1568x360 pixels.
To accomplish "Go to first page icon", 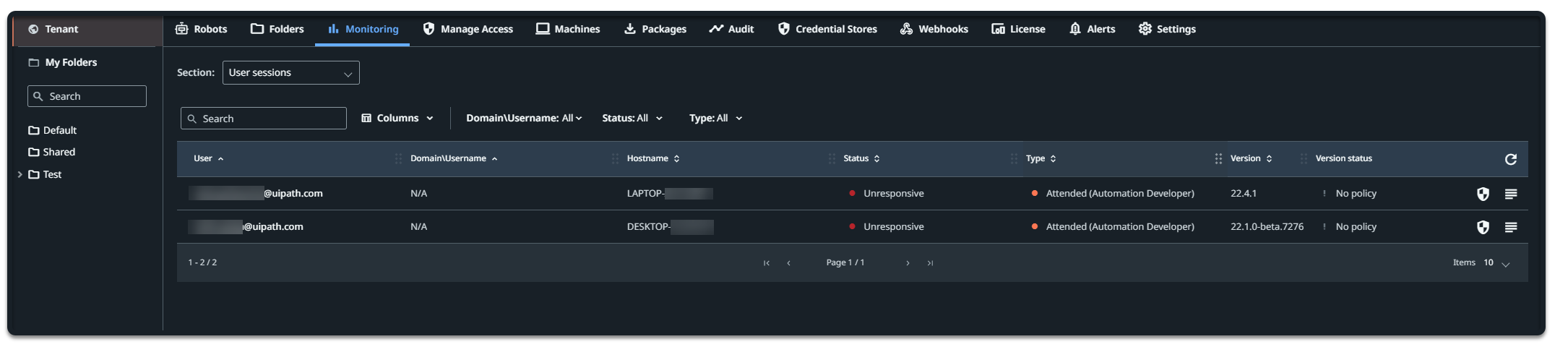I will 767,263.
